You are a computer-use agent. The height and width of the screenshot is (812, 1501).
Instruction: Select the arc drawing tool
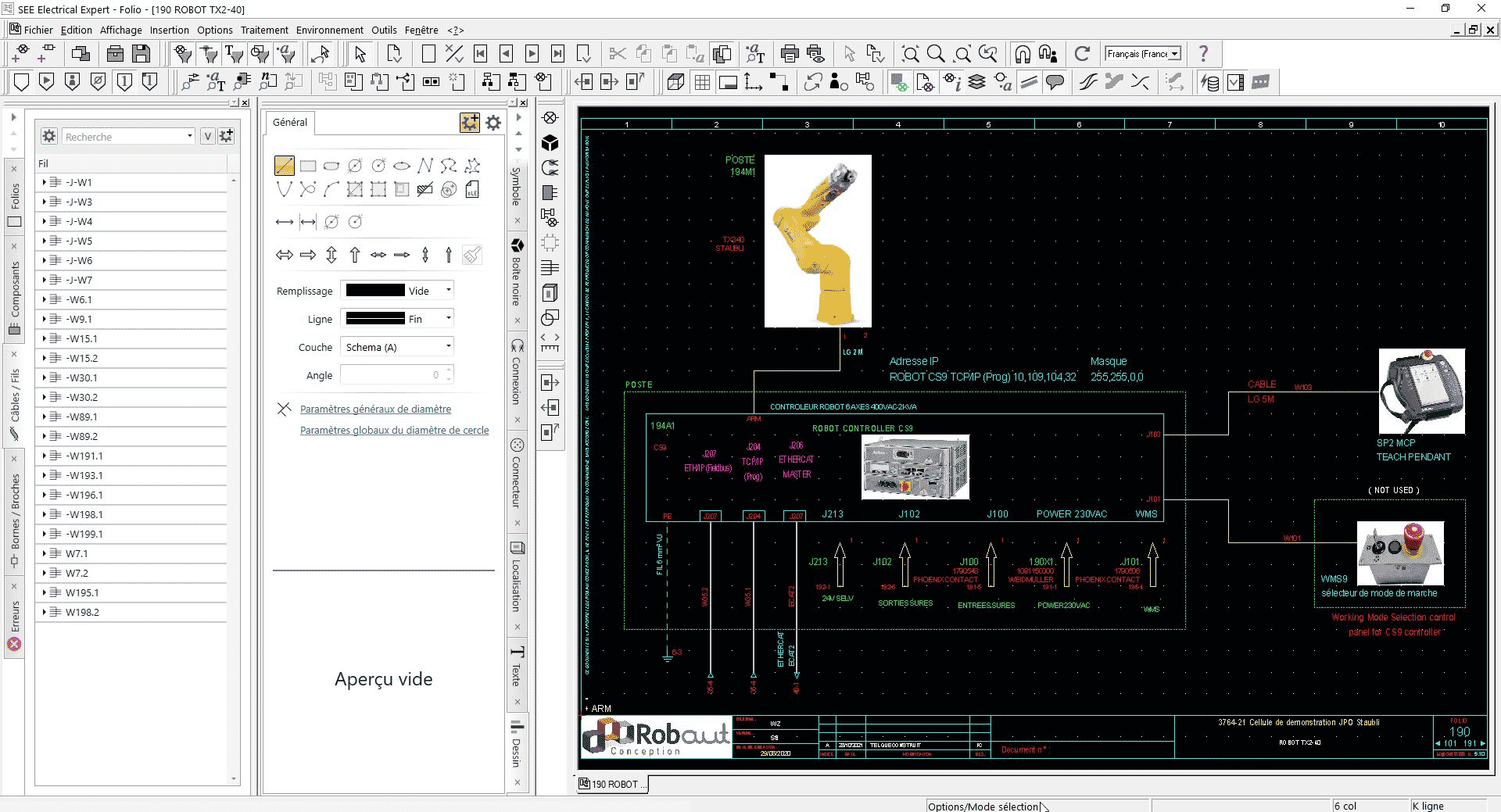tap(331, 189)
